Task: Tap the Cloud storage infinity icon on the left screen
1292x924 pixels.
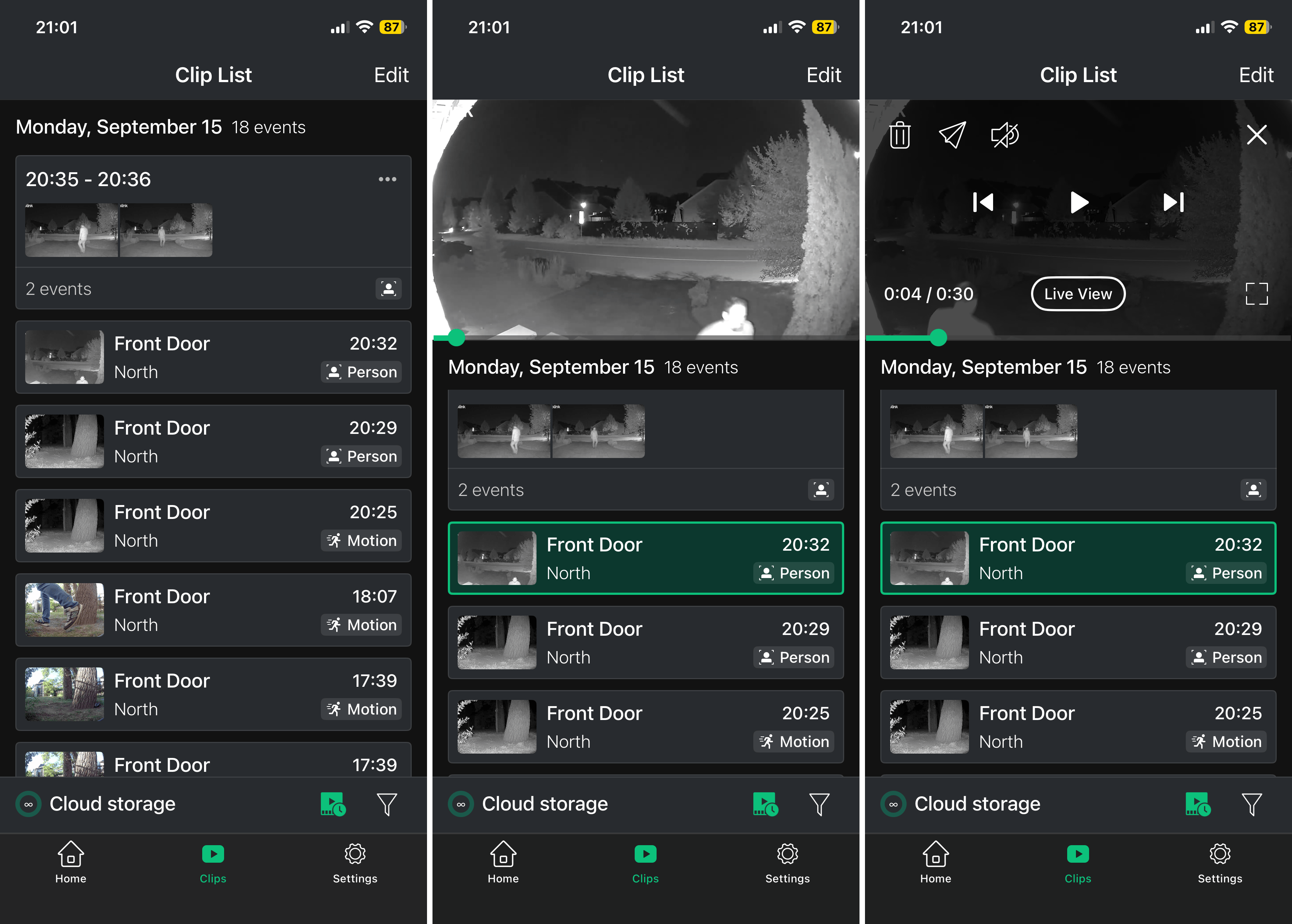Action: (28, 804)
